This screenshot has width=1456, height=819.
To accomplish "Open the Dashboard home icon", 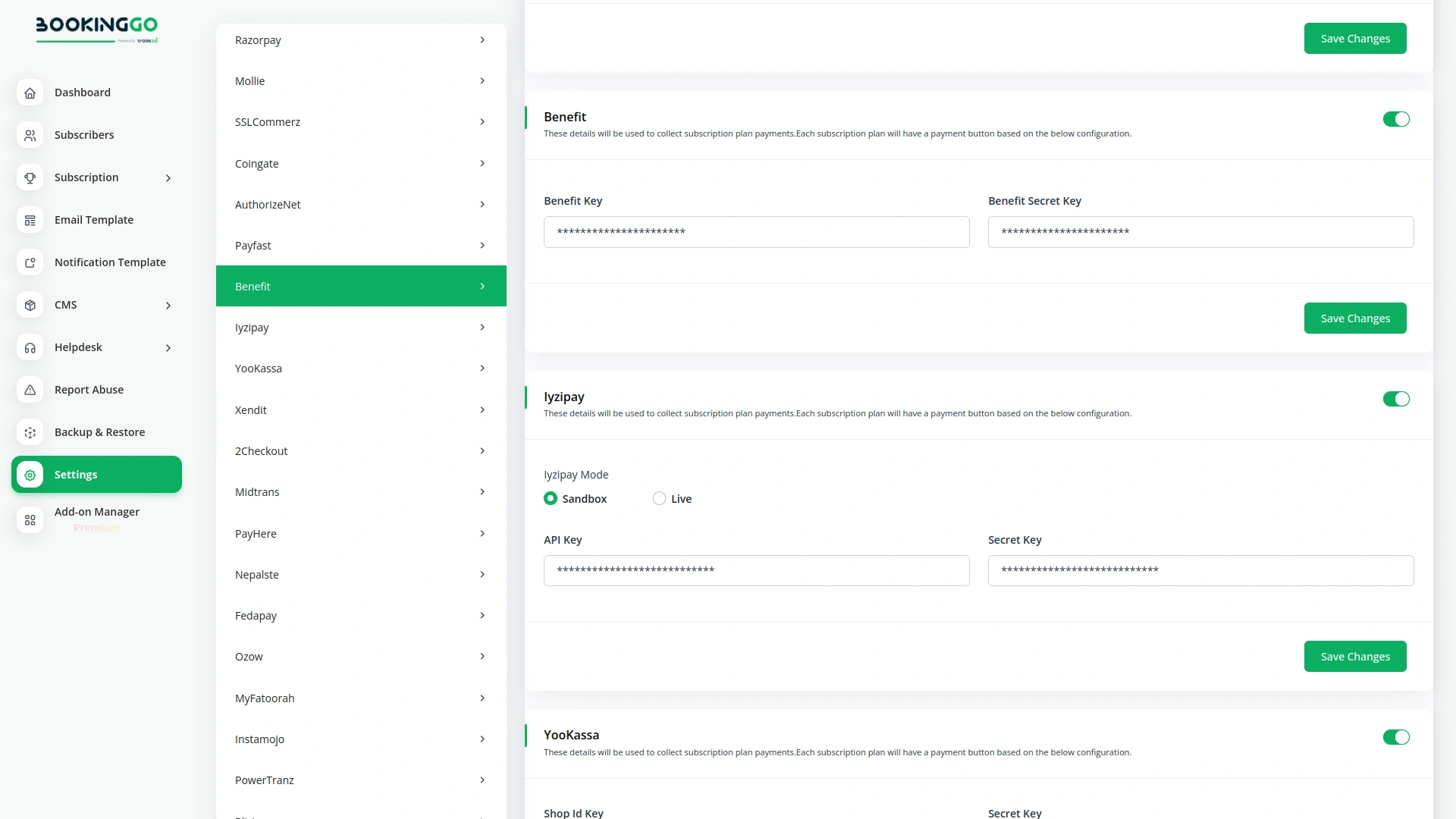I will click(30, 93).
